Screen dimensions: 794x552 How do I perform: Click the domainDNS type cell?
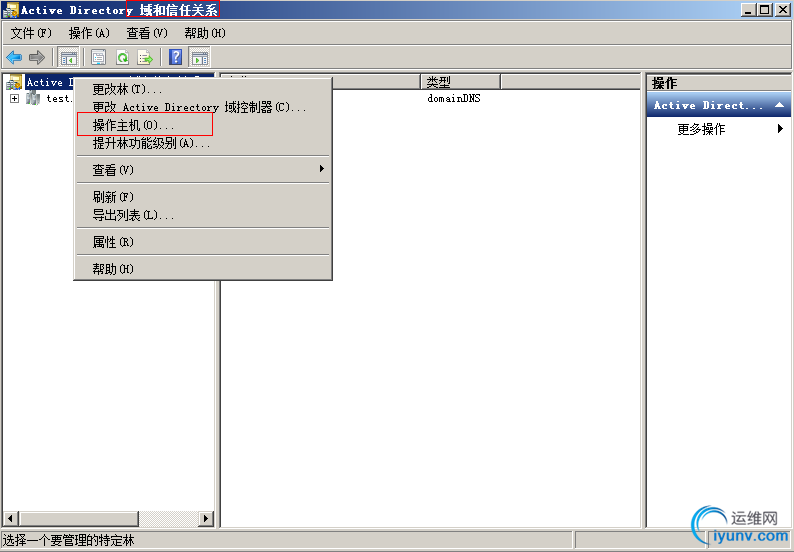pyautogui.click(x=454, y=98)
